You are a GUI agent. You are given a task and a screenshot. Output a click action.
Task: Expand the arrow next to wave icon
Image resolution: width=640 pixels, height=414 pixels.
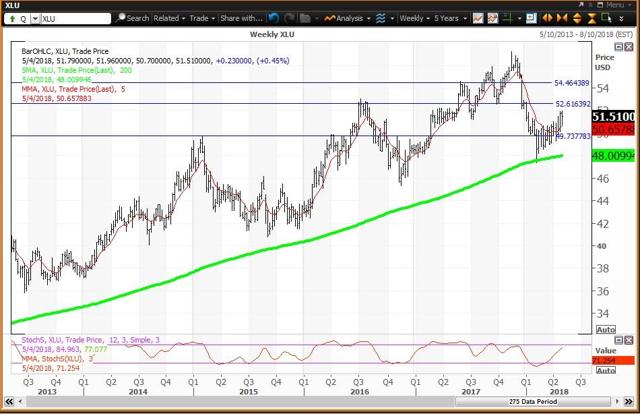(x=392, y=19)
